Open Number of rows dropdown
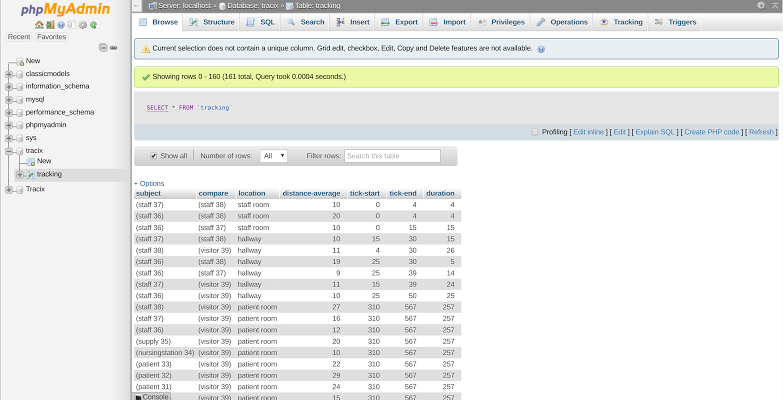This screenshot has height=400, width=783. (x=274, y=156)
